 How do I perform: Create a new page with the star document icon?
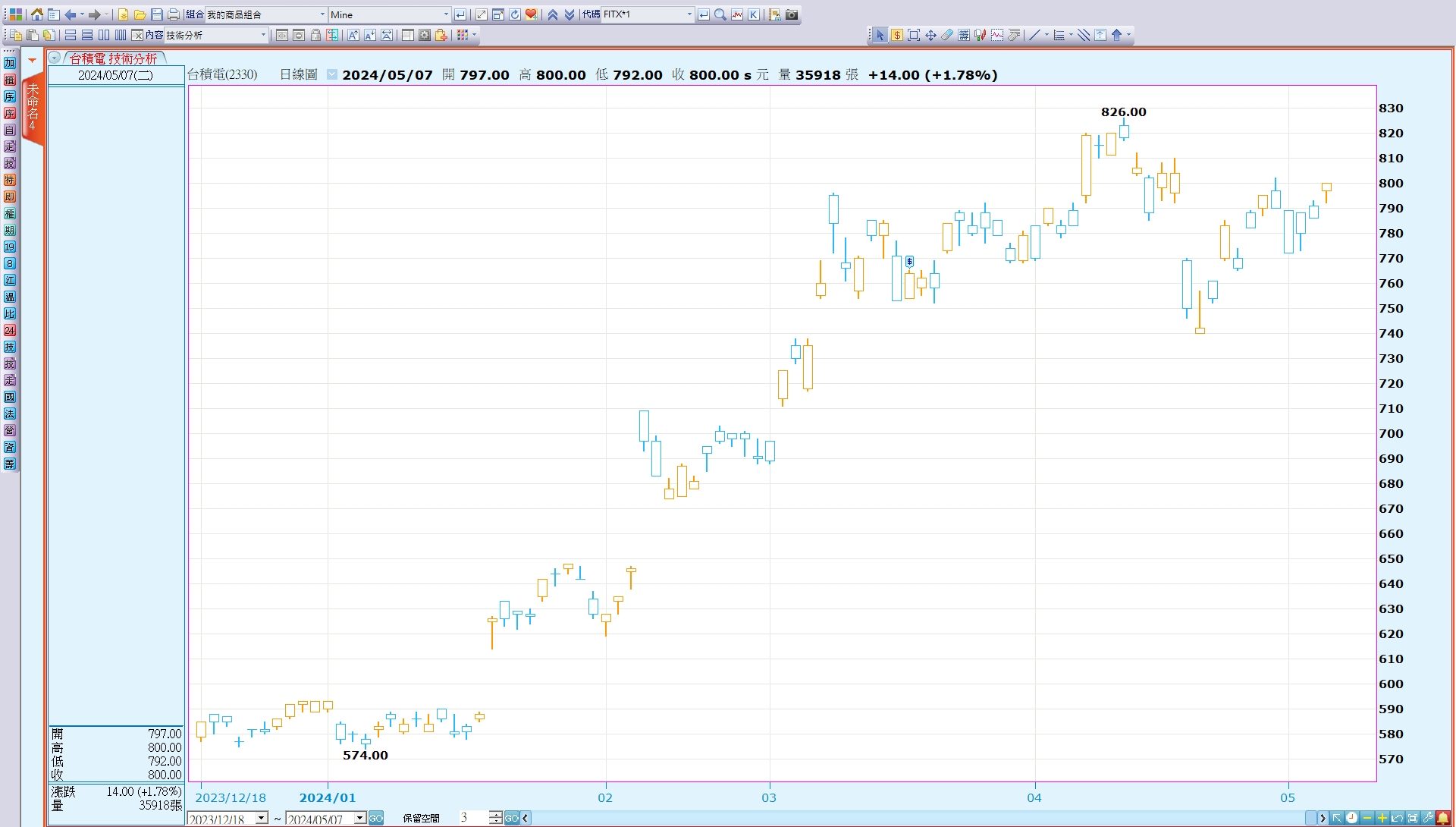click(x=123, y=14)
